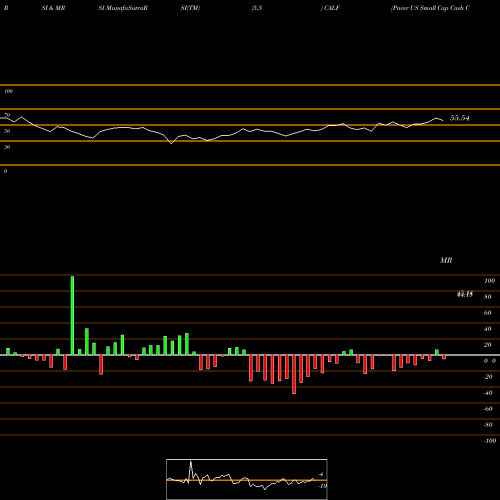
Task: Click the RSI current value 55.54
Action: 460,118
